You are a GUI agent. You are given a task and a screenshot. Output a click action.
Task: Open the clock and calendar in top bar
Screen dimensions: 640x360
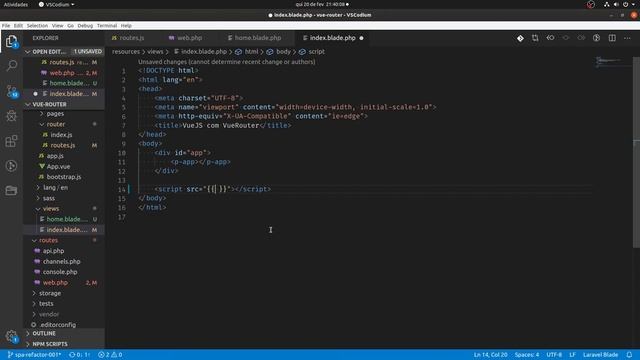322,4
